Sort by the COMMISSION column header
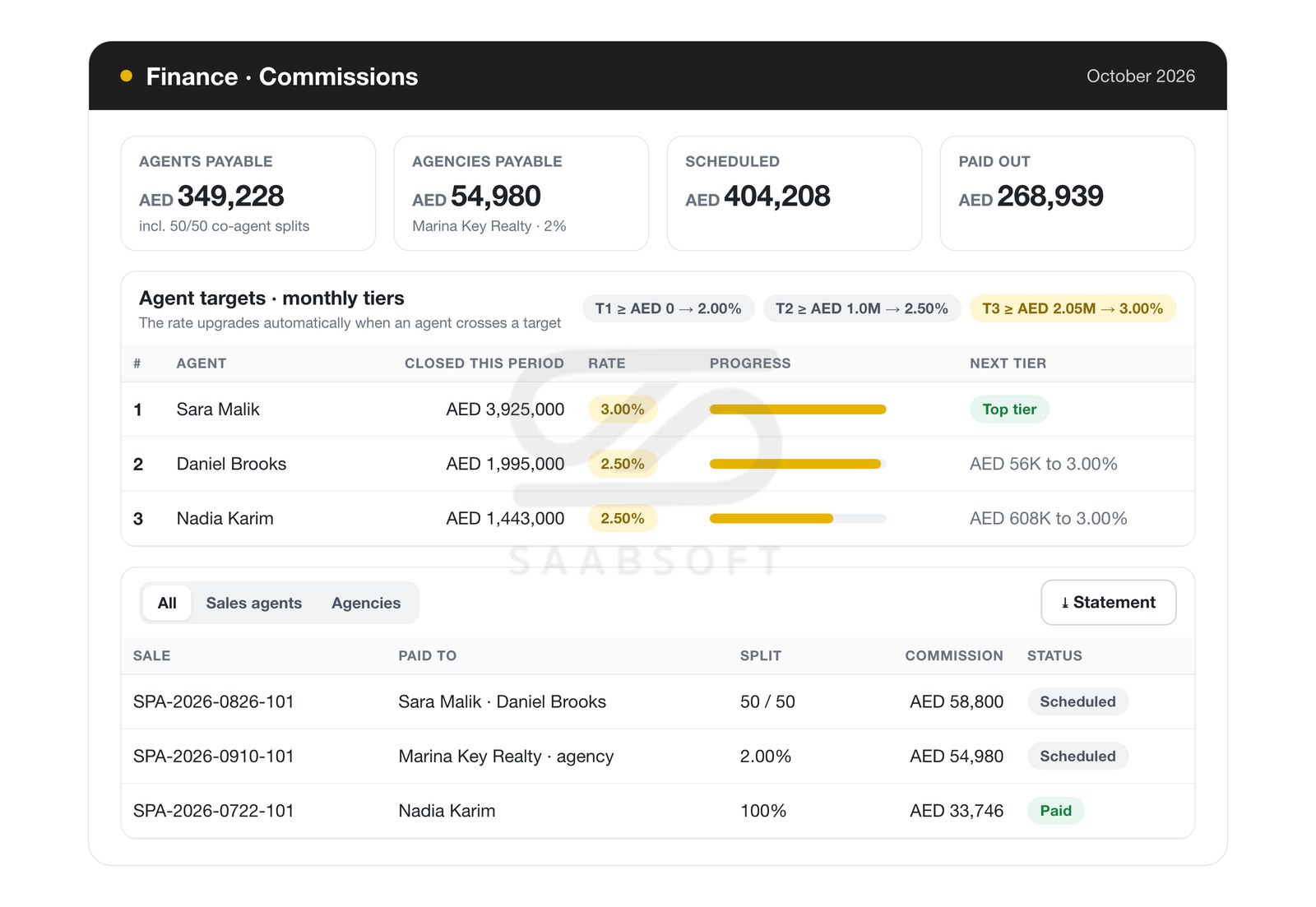Image resolution: width=1316 pixels, height=907 pixels. point(954,655)
